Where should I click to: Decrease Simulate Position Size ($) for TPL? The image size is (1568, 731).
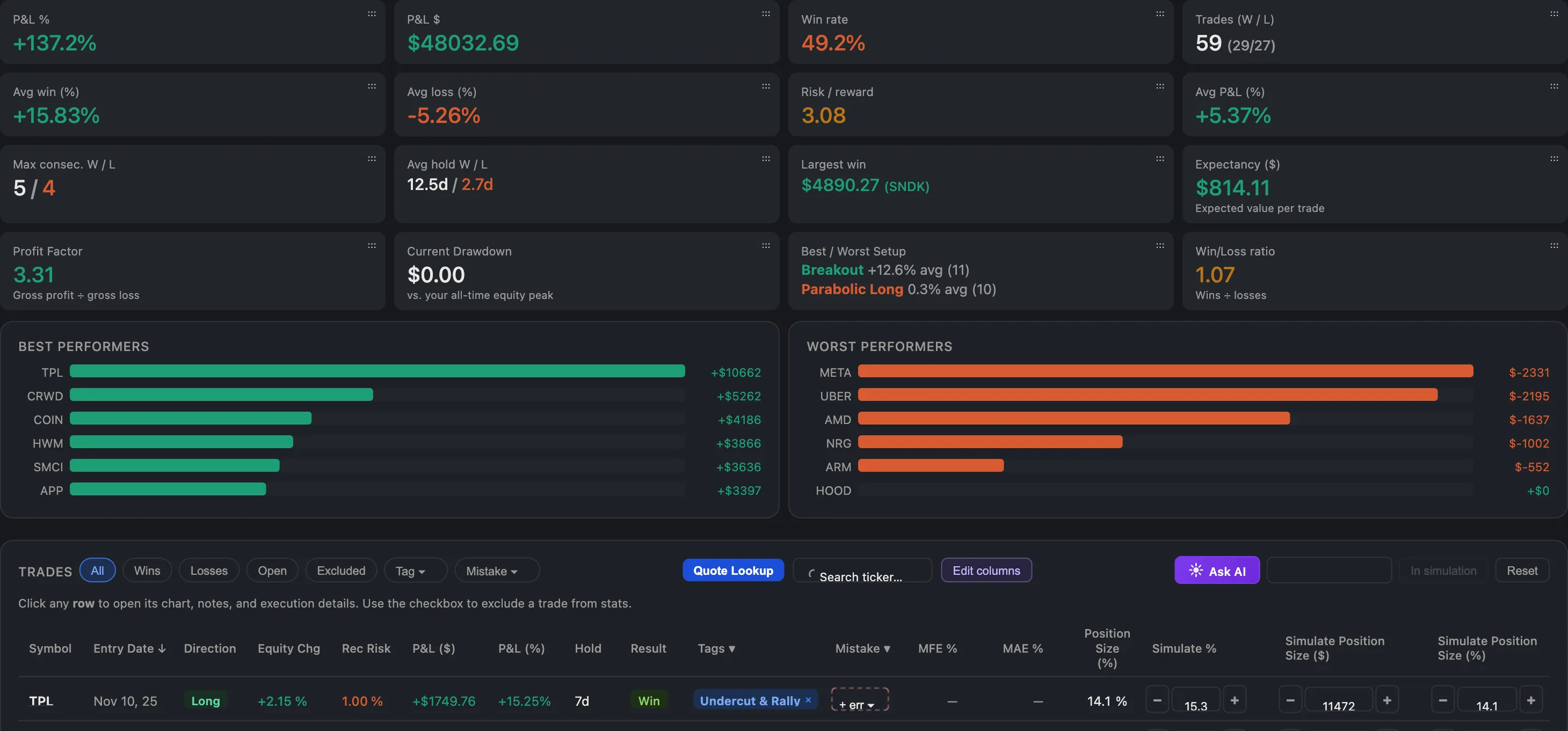click(1290, 700)
